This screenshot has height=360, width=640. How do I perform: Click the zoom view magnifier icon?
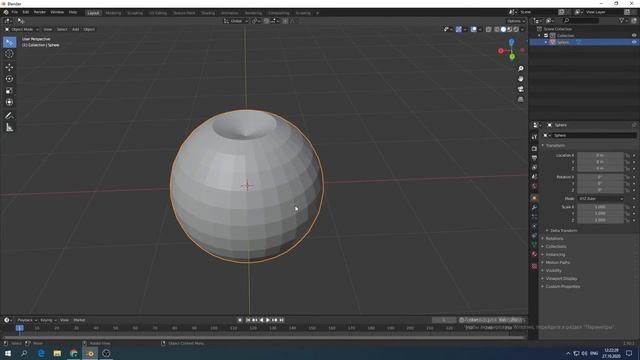520,69
